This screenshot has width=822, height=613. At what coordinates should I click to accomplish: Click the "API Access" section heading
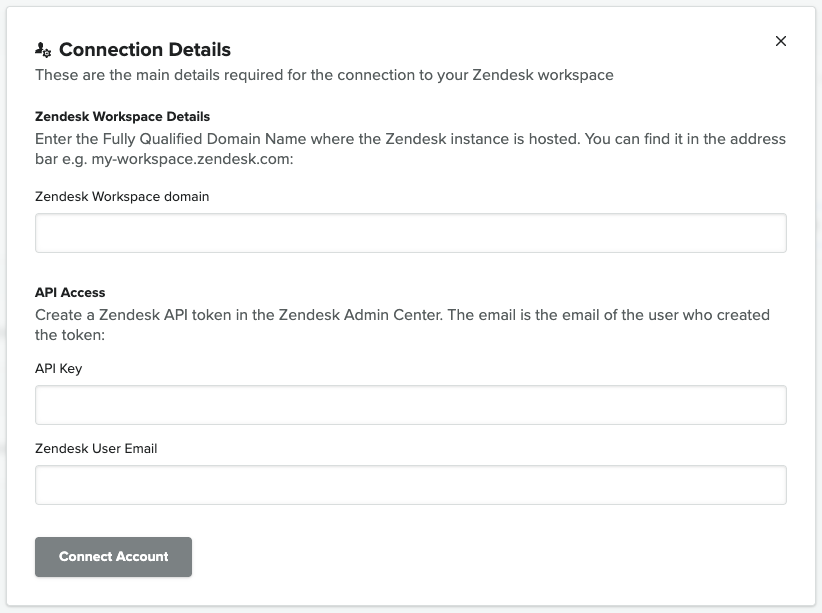coord(70,293)
